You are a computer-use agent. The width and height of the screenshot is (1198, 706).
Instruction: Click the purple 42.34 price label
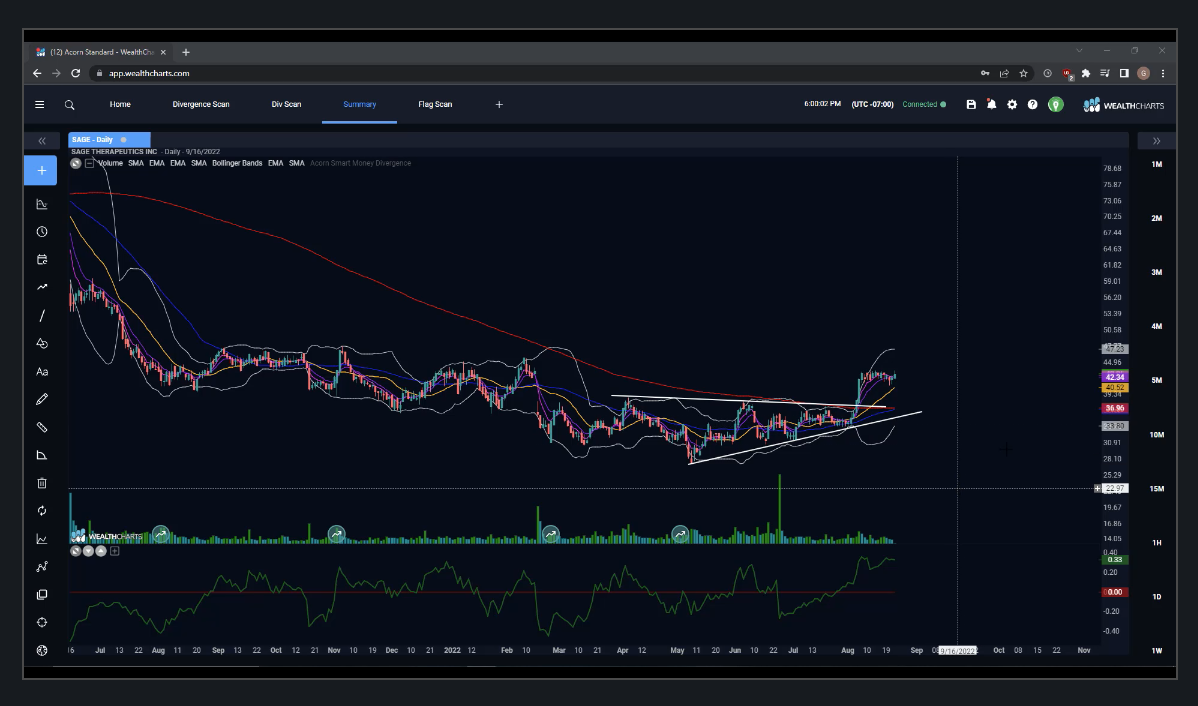(x=1114, y=377)
